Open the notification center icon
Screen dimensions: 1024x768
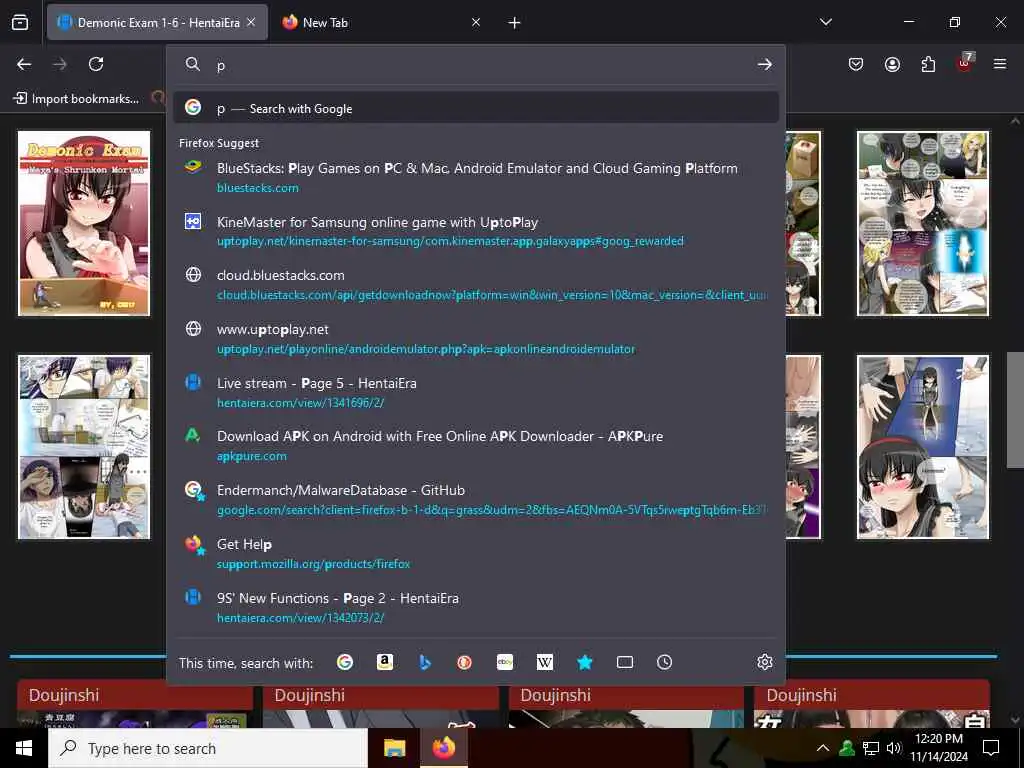tap(991, 748)
